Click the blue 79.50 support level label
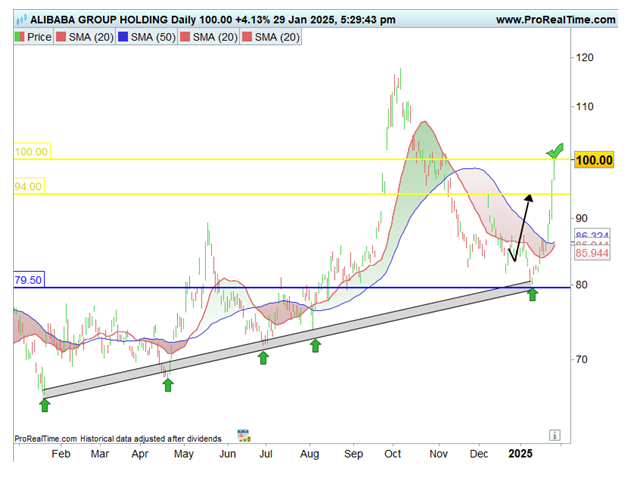 [x=28, y=280]
